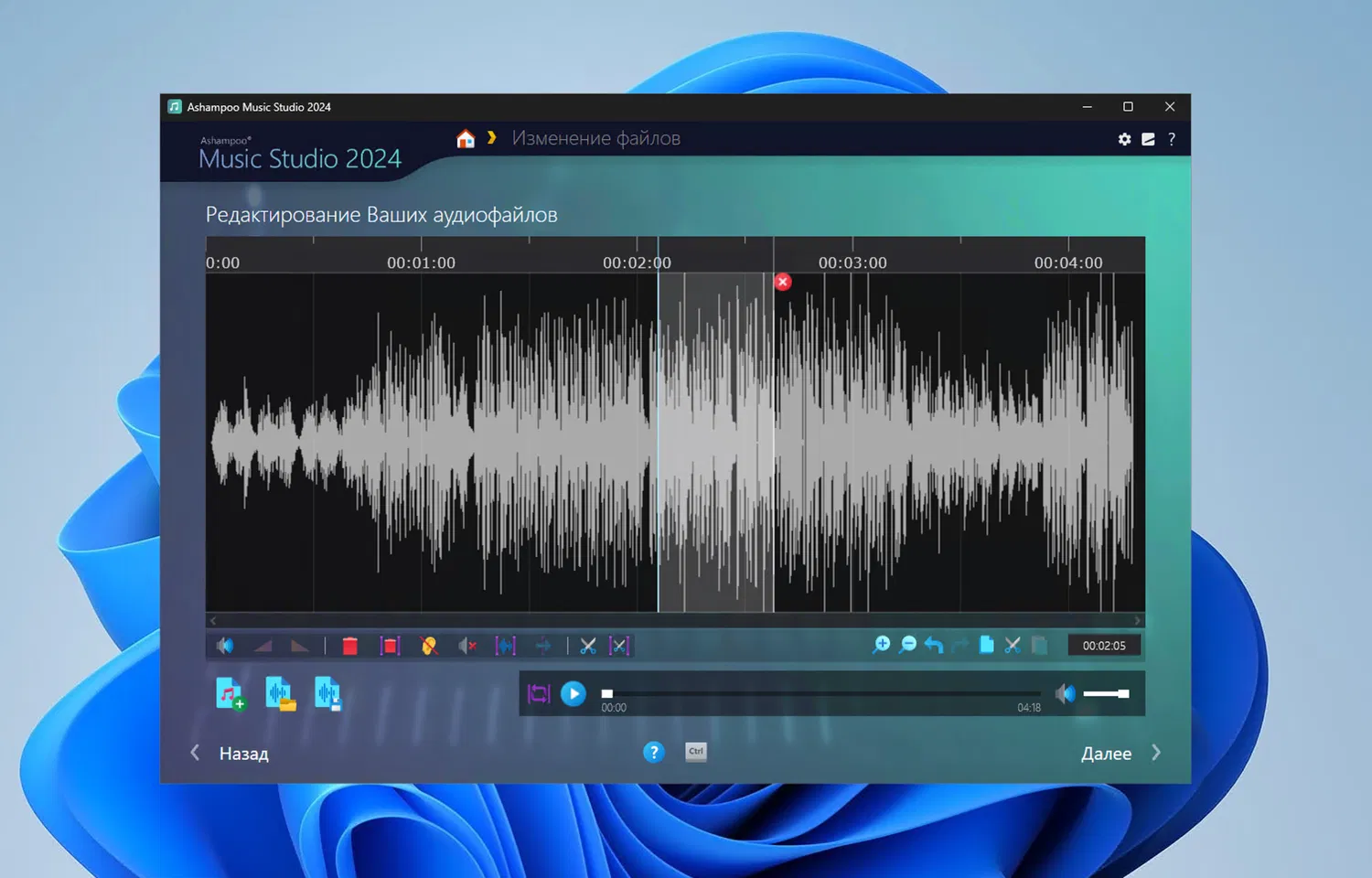Screen dimensions: 1372x878
Task: Click the 00:03:00 mark on the timeline ruler
Action: (x=852, y=262)
